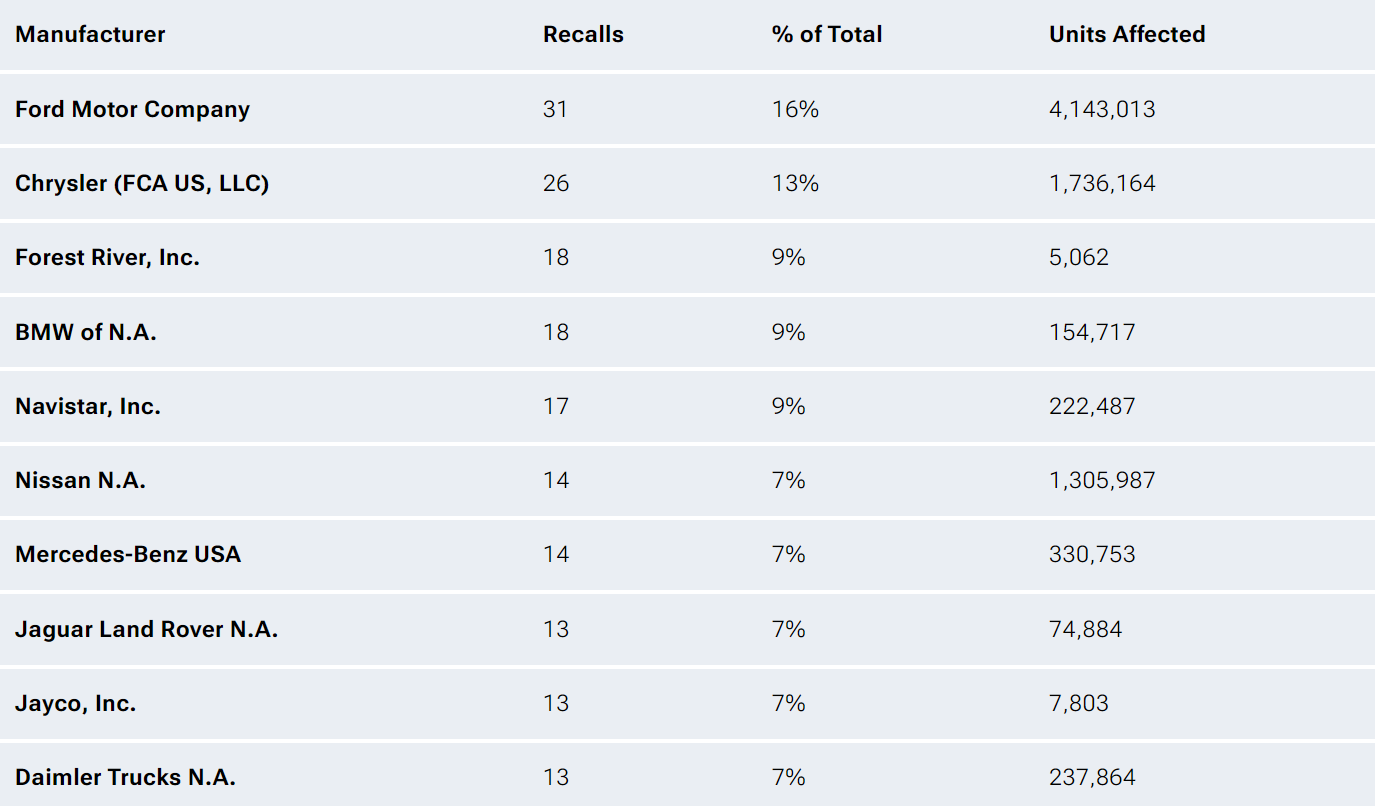The width and height of the screenshot is (1375, 806).
Task: Select the Forest River, Inc. cell
Action: (x=107, y=258)
